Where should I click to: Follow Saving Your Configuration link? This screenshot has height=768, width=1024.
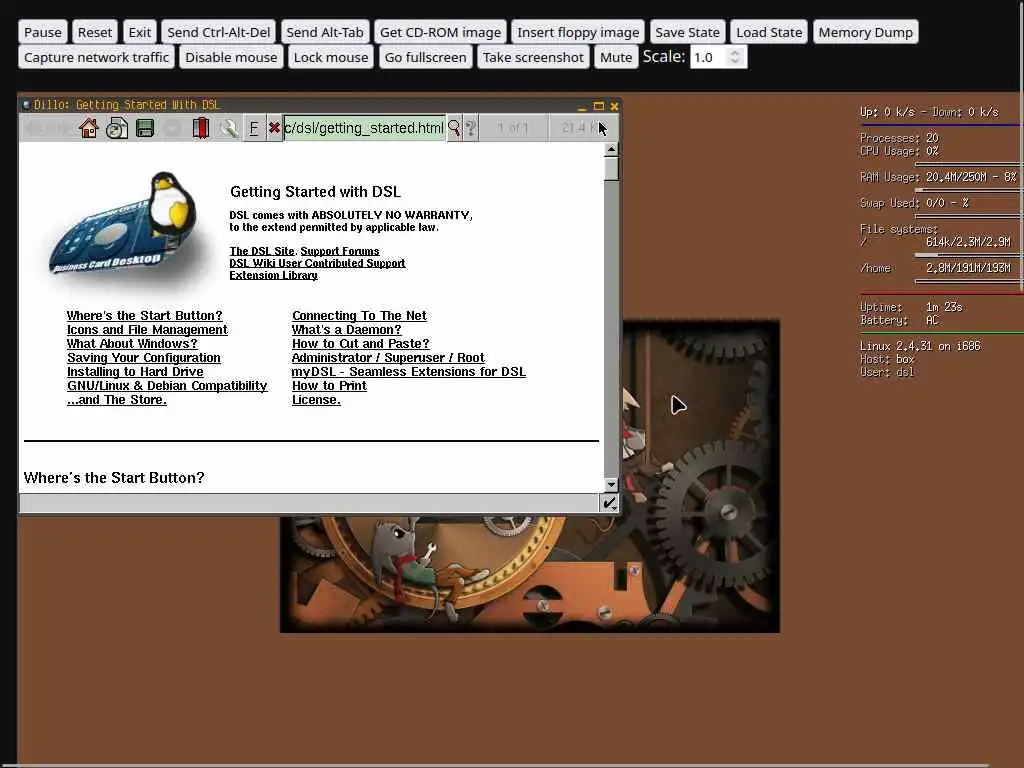tap(144, 358)
